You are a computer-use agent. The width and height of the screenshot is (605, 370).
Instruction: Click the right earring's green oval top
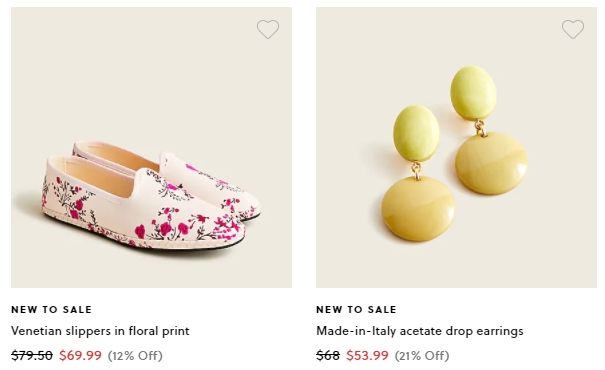[473, 93]
